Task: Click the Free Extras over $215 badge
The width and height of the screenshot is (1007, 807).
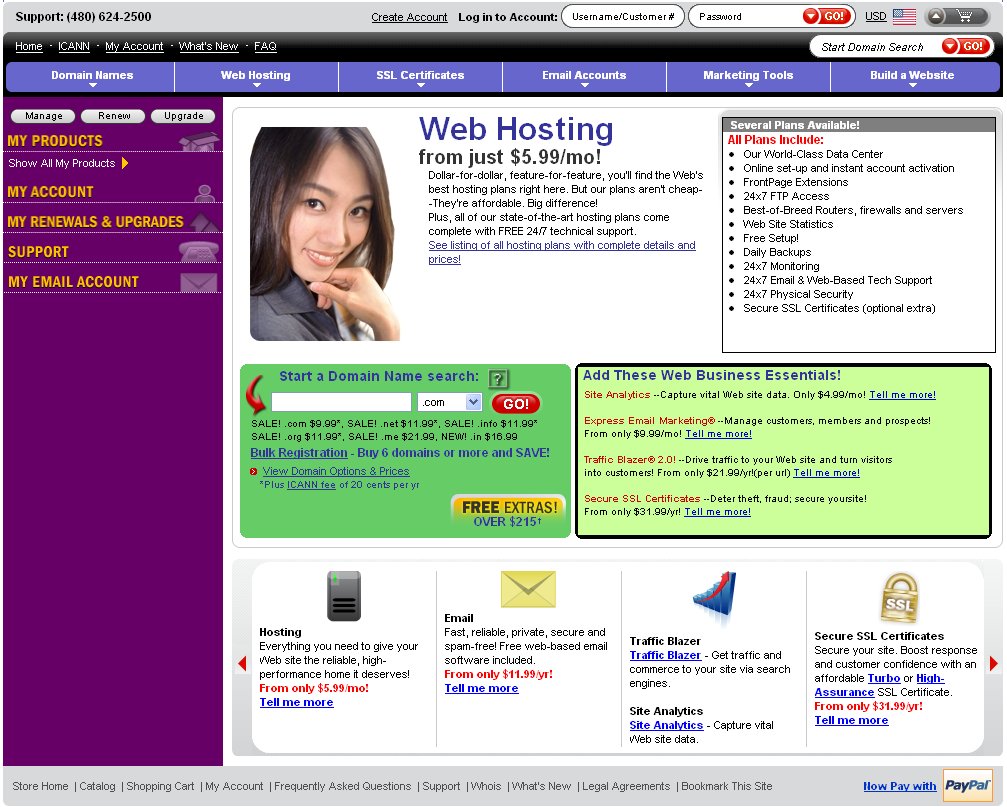Action: tap(509, 514)
